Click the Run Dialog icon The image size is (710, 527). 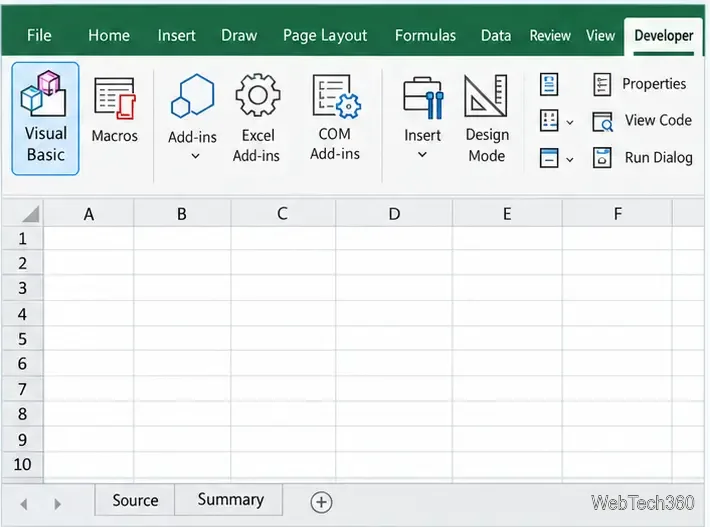point(602,158)
